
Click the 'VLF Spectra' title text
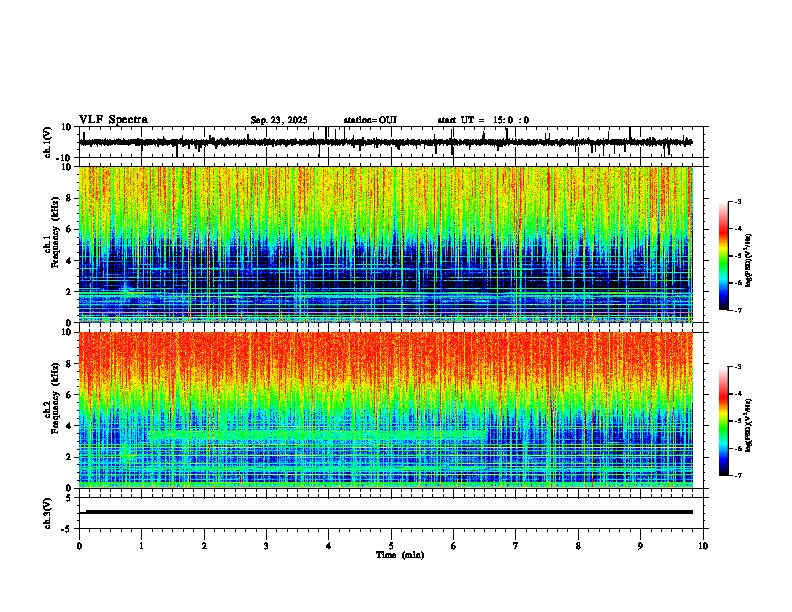click(113, 120)
